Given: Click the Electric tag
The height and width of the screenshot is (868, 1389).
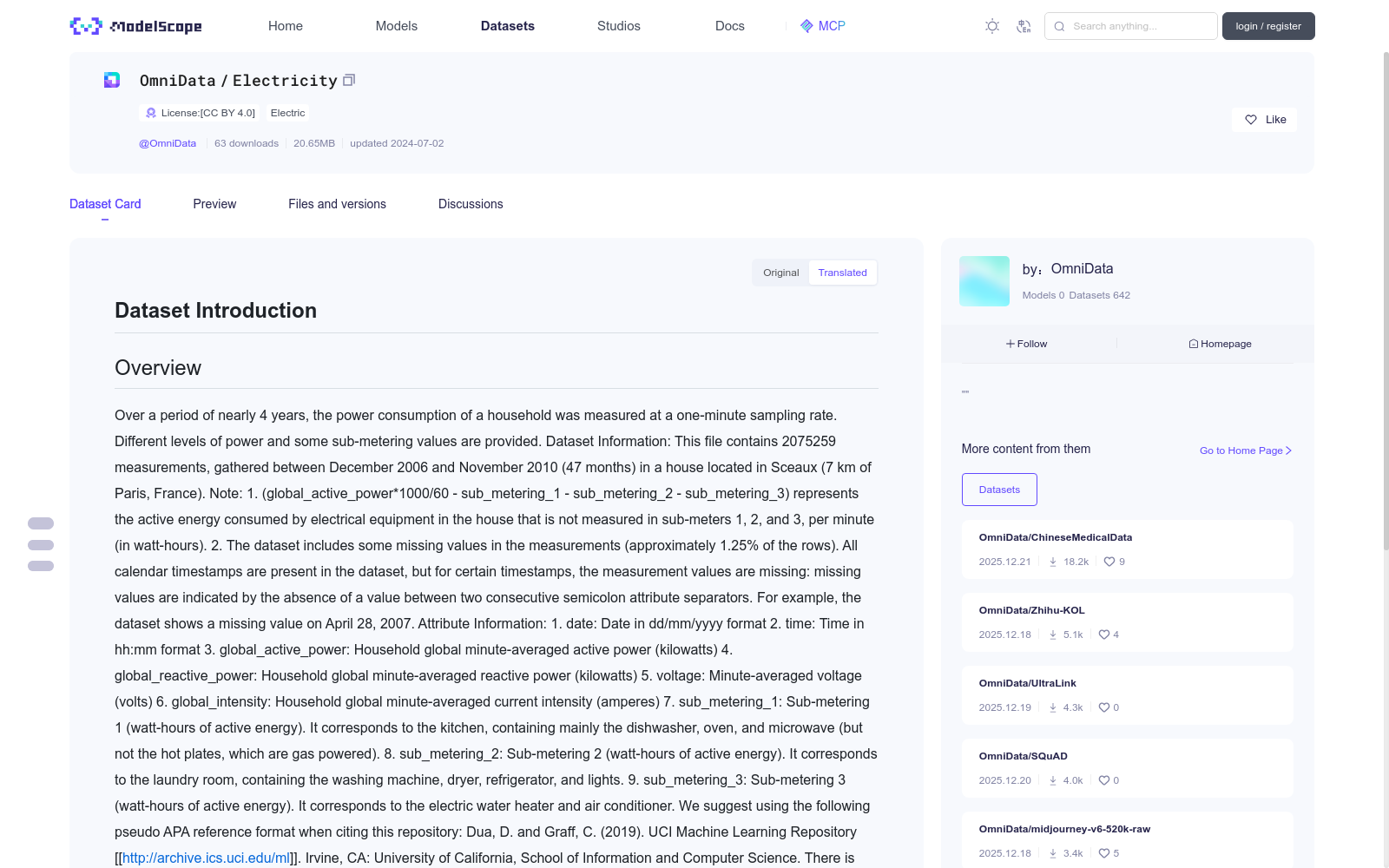Looking at the screenshot, I should [288, 113].
